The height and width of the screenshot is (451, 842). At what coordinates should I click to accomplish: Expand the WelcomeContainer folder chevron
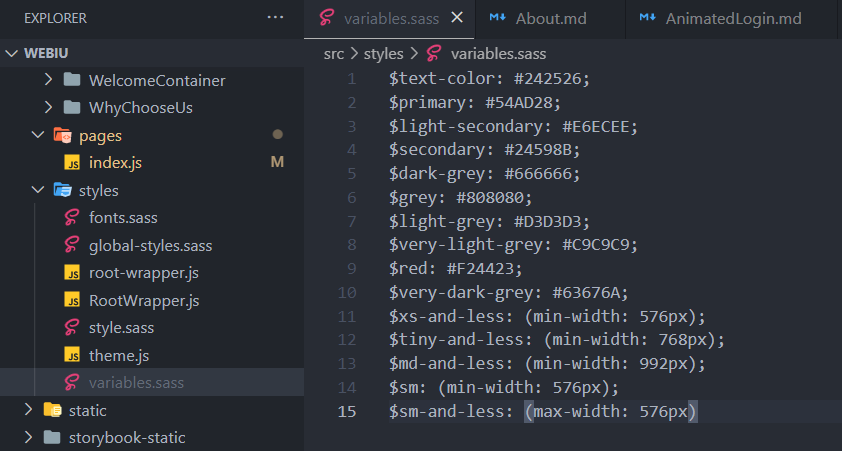point(48,80)
